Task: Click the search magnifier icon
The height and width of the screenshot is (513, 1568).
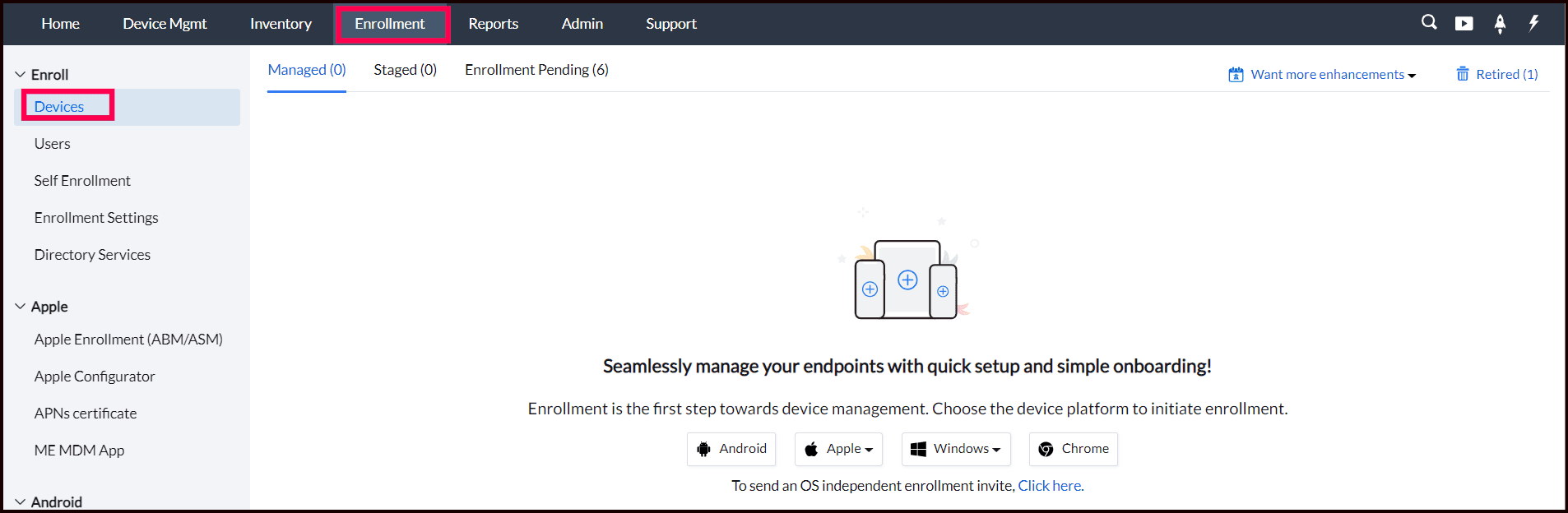Action: click(x=1429, y=23)
